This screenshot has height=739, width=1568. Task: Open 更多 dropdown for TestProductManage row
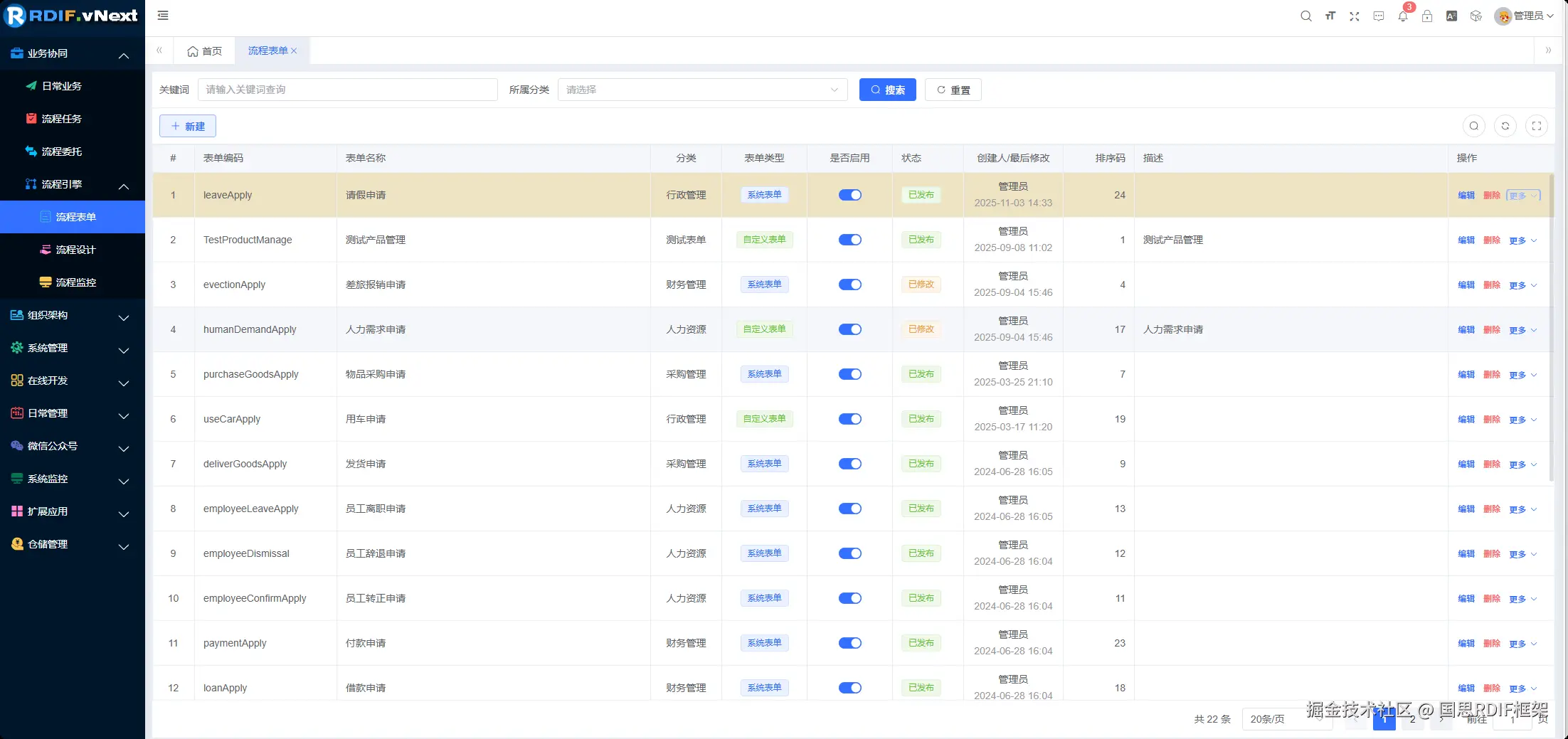pyautogui.click(x=1522, y=240)
